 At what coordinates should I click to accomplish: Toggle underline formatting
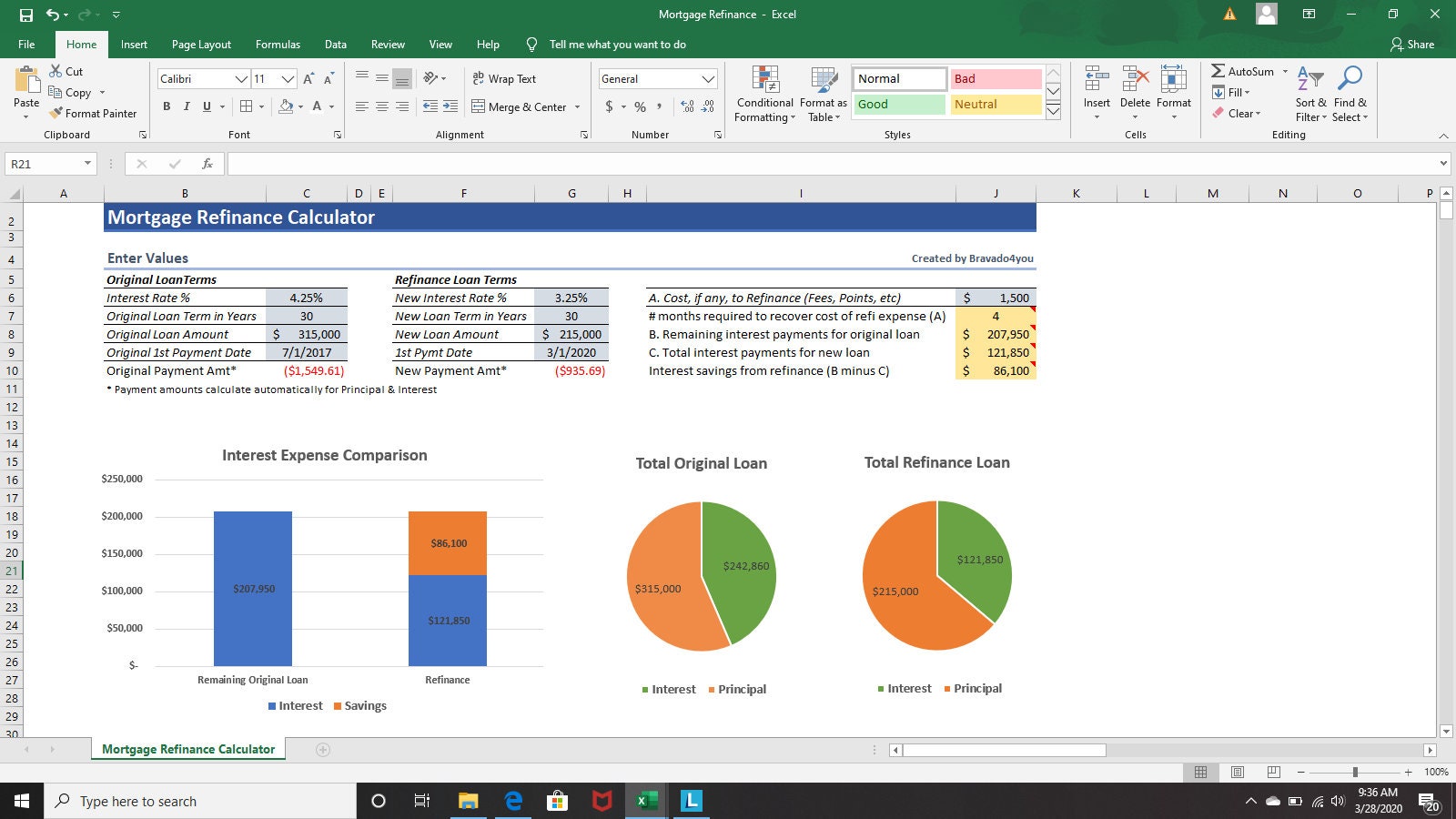[x=206, y=106]
